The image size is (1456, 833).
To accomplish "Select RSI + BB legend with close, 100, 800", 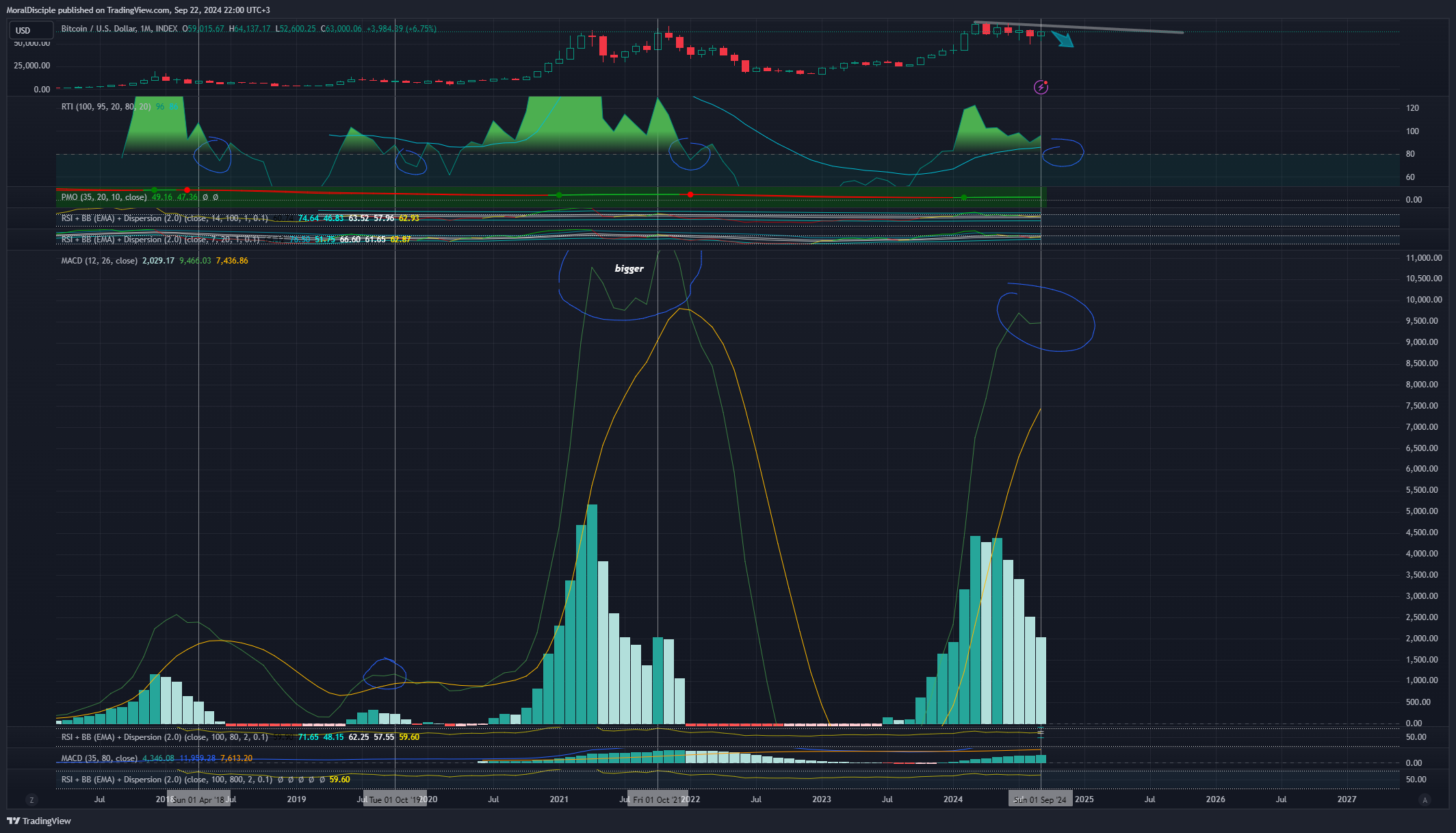I will pos(167,780).
